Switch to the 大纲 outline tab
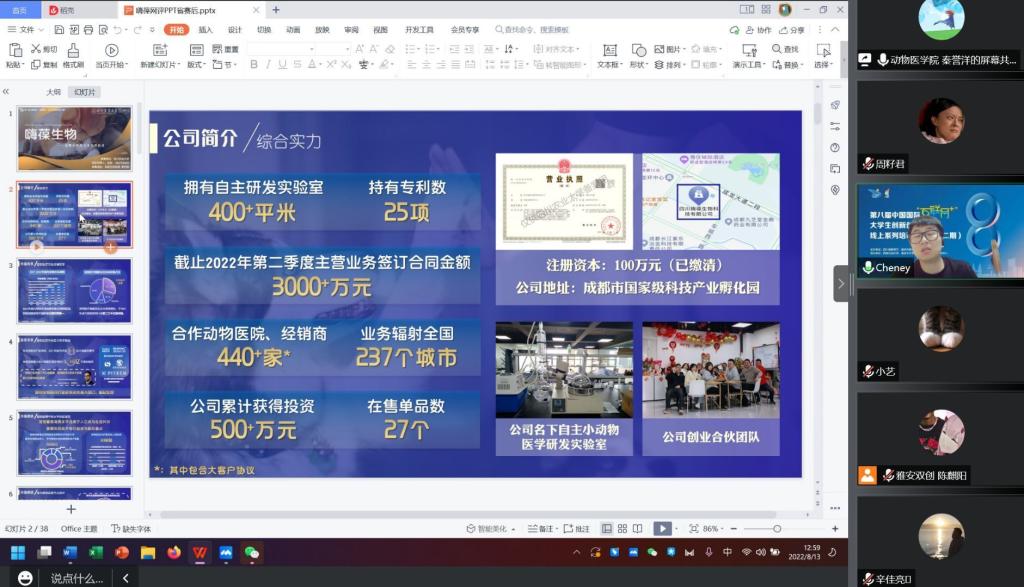Viewport: 1024px width, 587px height. point(53,92)
